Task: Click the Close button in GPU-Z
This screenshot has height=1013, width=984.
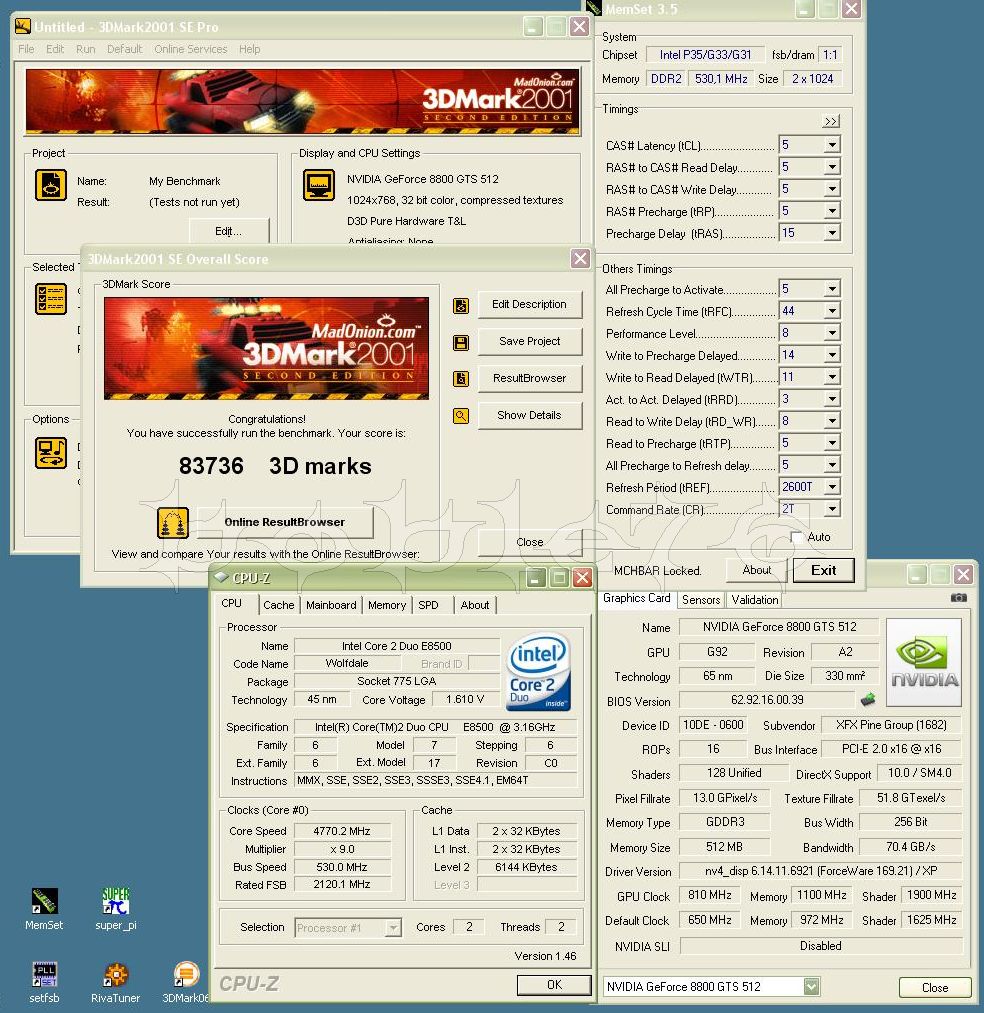Action: (x=935, y=987)
